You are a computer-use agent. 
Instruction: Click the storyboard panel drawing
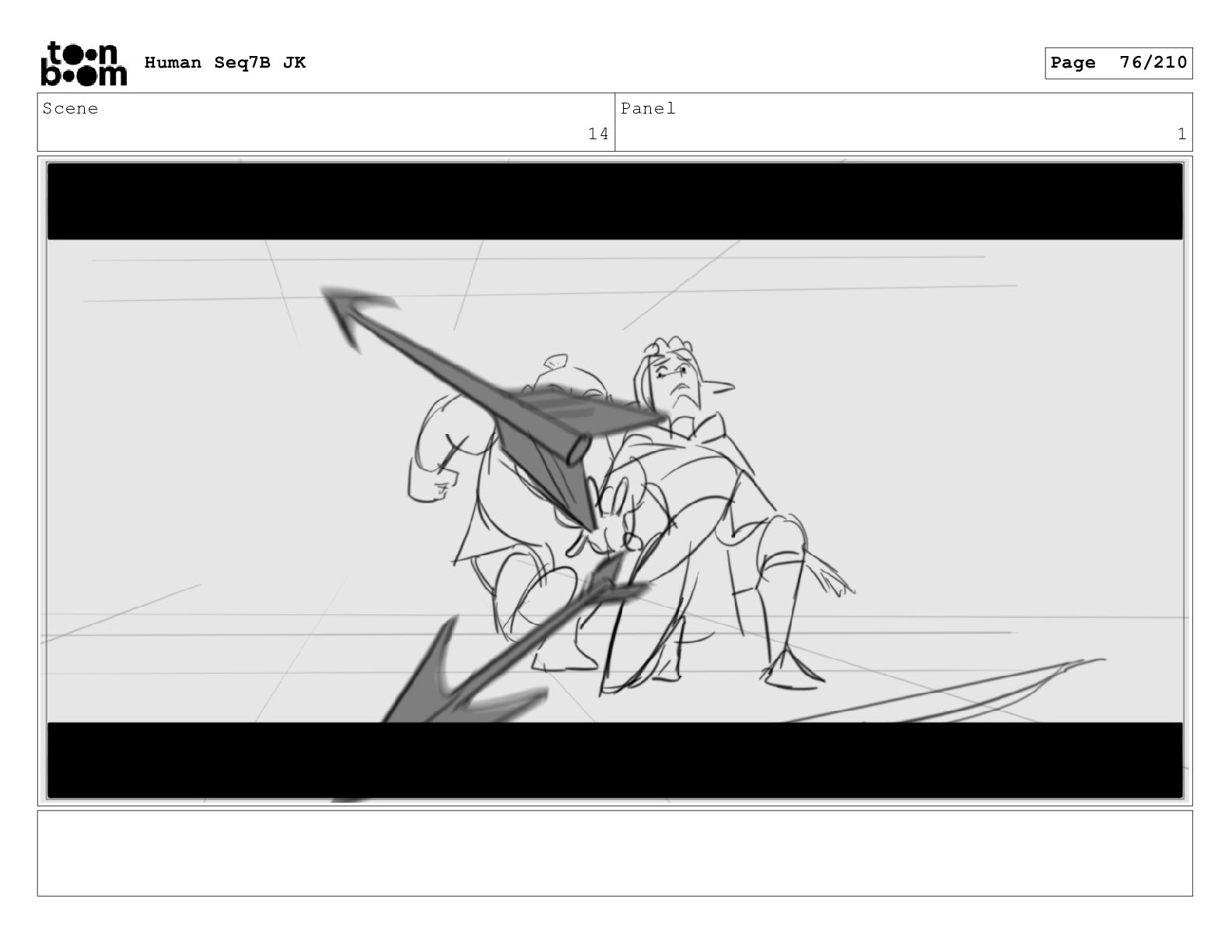[615, 481]
